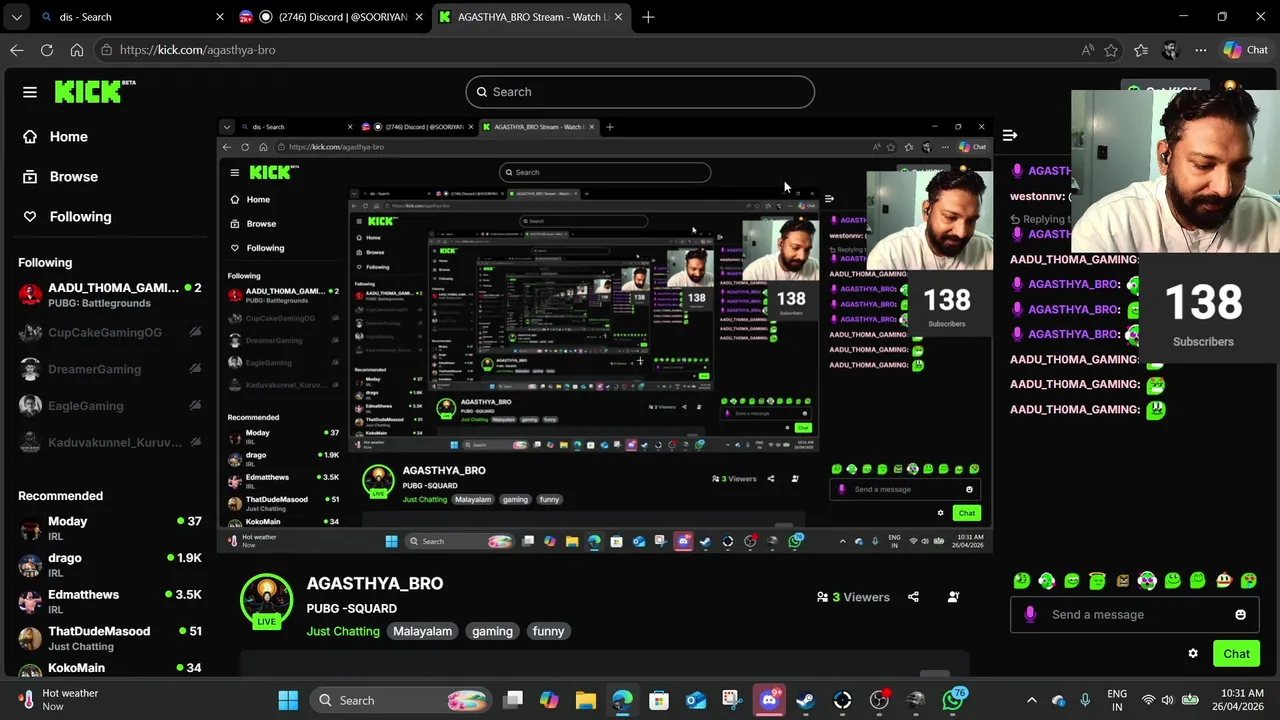Add page to favorites star icon

(x=1111, y=50)
